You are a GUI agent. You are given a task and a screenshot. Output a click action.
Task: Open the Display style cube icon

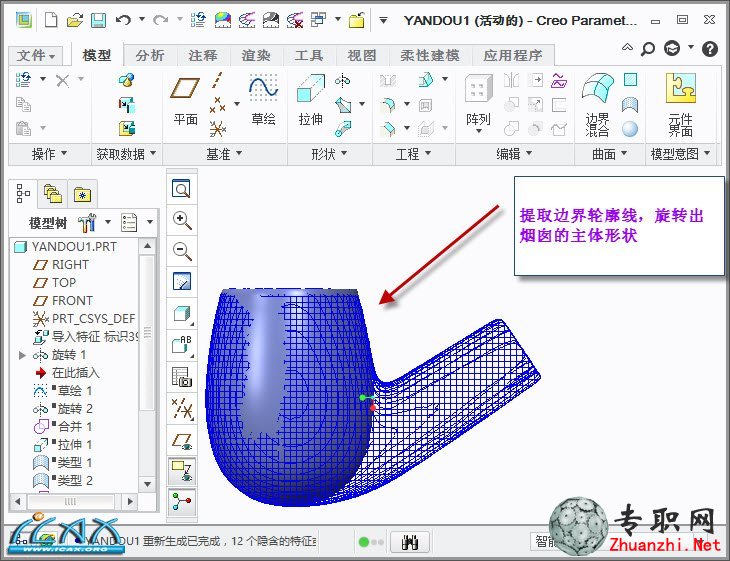[x=182, y=314]
